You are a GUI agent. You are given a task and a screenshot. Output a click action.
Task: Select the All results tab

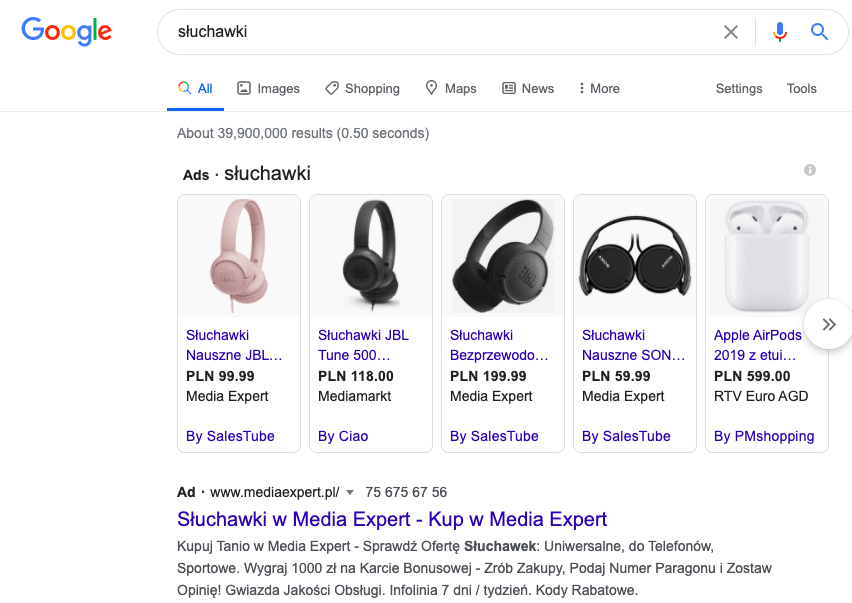195,89
